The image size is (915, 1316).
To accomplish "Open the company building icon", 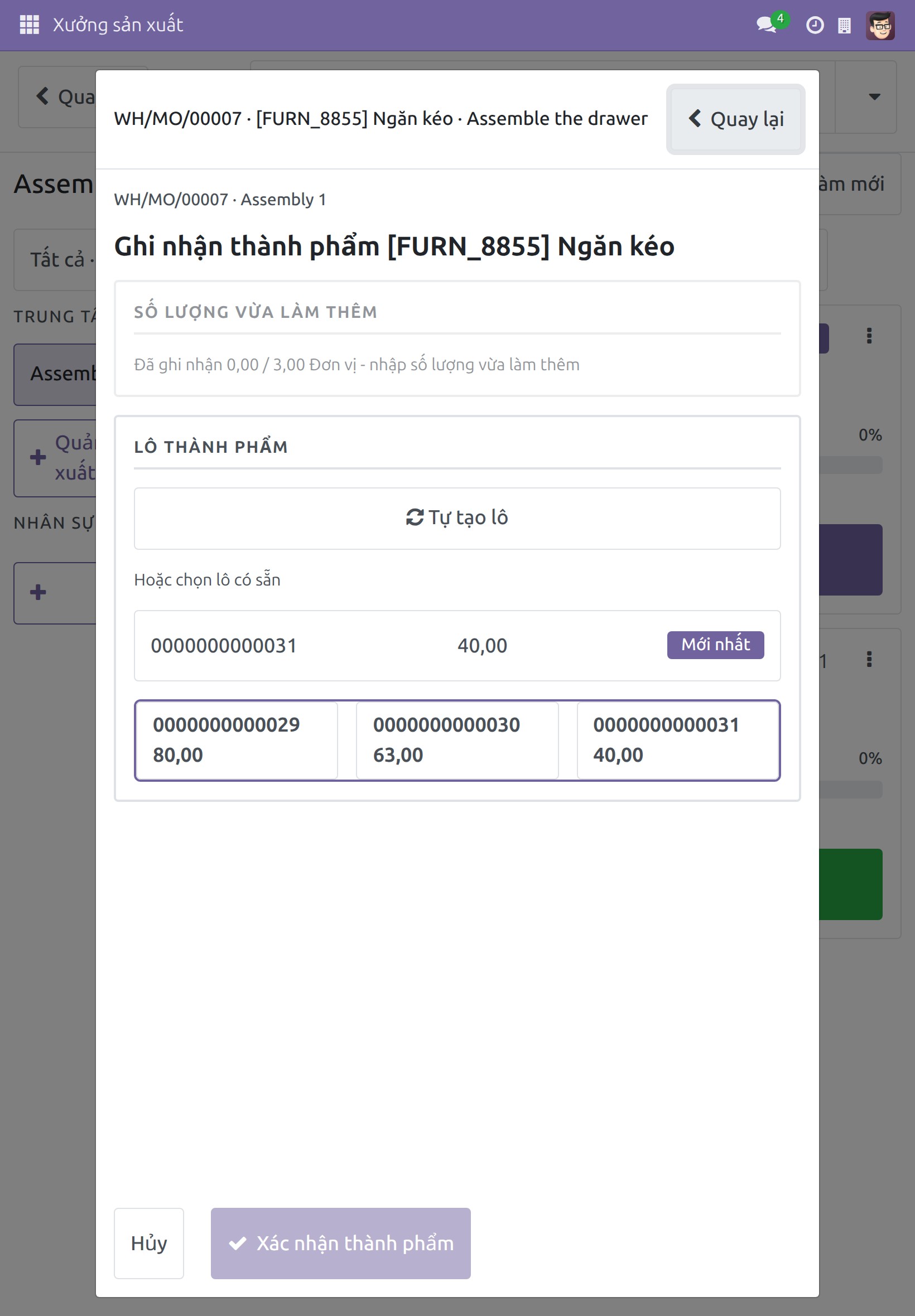I will [844, 25].
